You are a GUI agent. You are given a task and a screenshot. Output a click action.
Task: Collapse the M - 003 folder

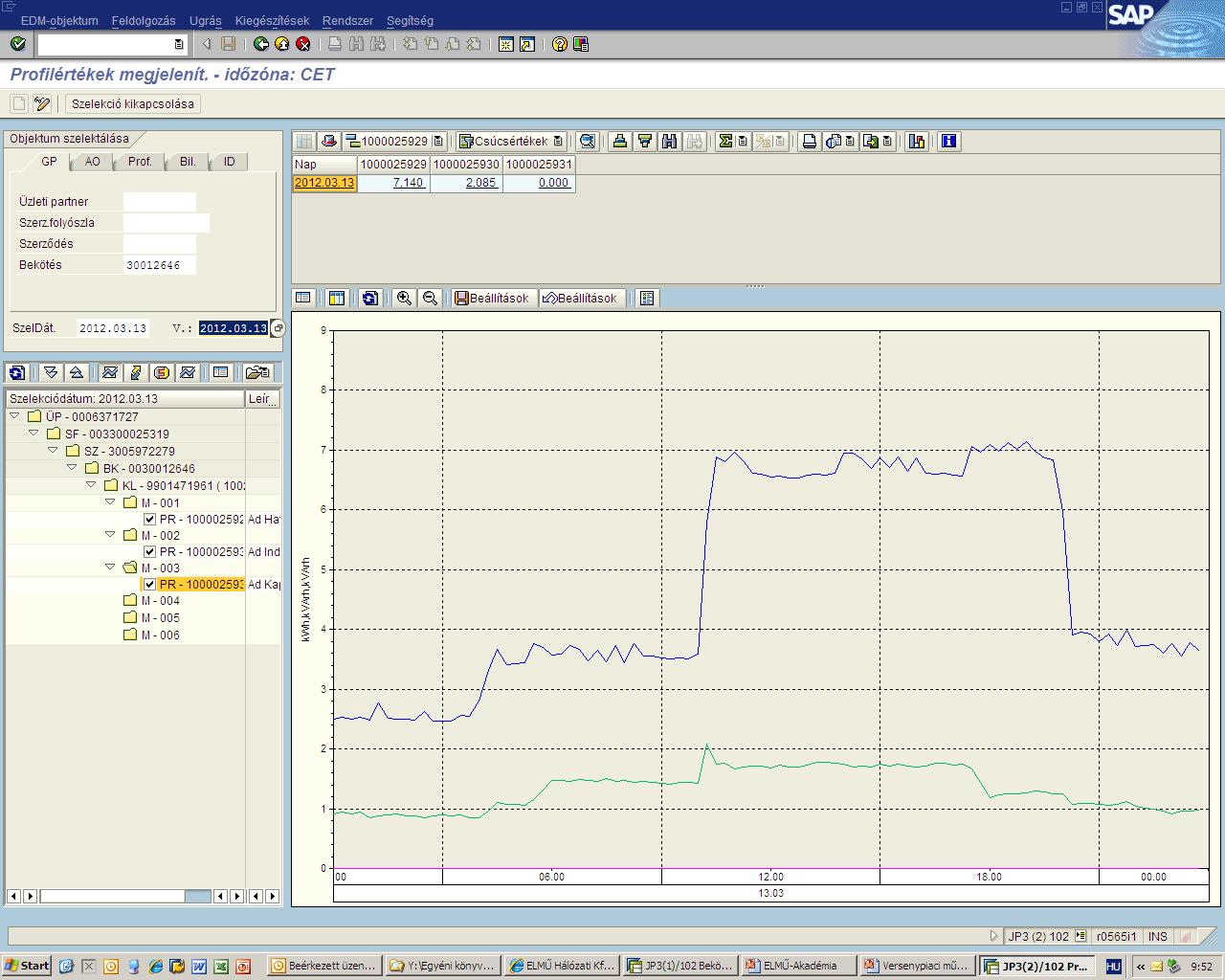[110, 567]
